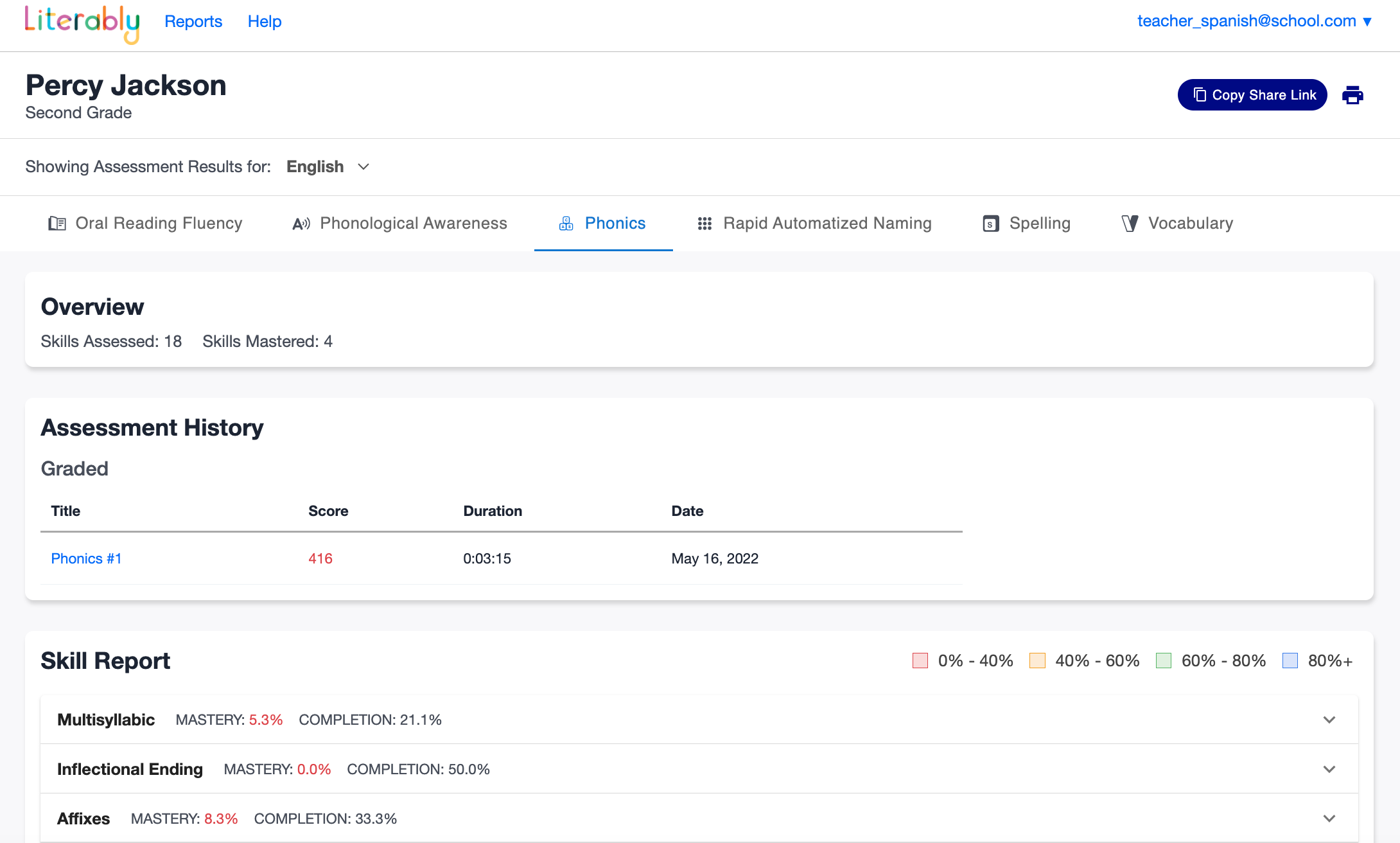Open the Reports menu

point(193,21)
